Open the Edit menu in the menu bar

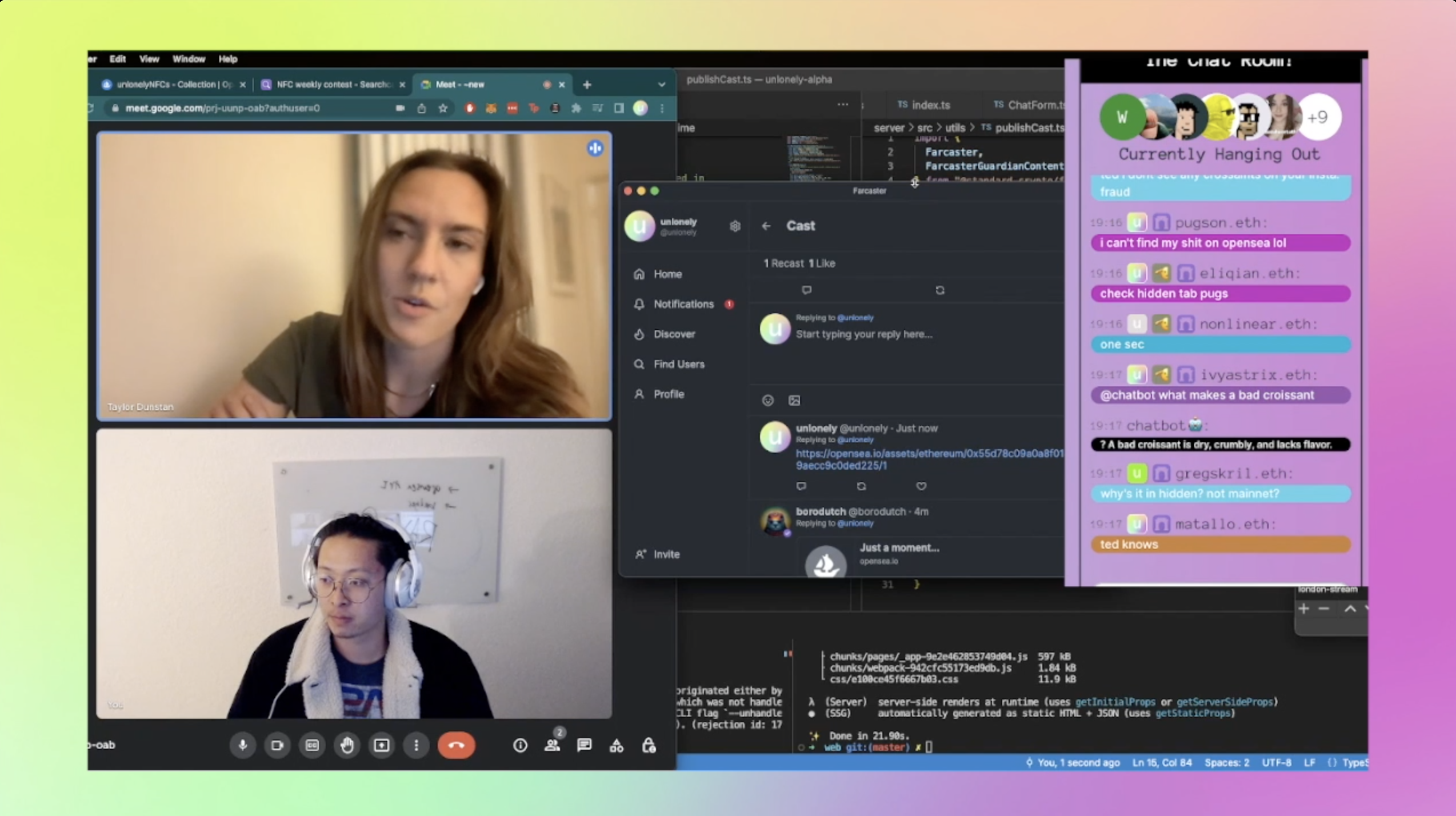(117, 59)
